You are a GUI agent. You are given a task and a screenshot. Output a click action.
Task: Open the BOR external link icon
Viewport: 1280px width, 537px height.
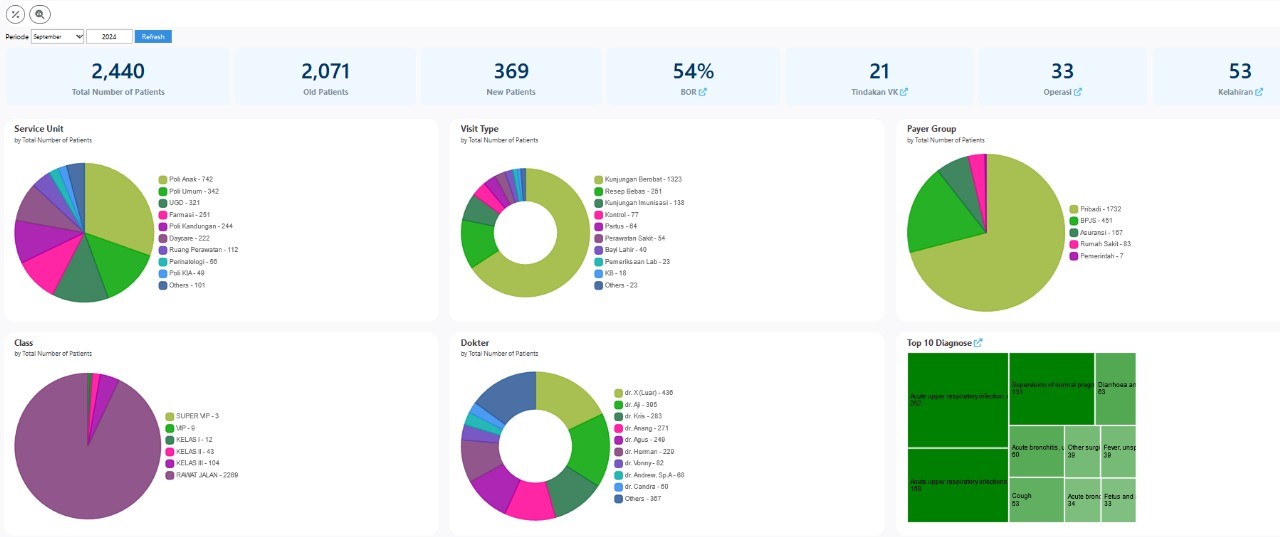(702, 92)
